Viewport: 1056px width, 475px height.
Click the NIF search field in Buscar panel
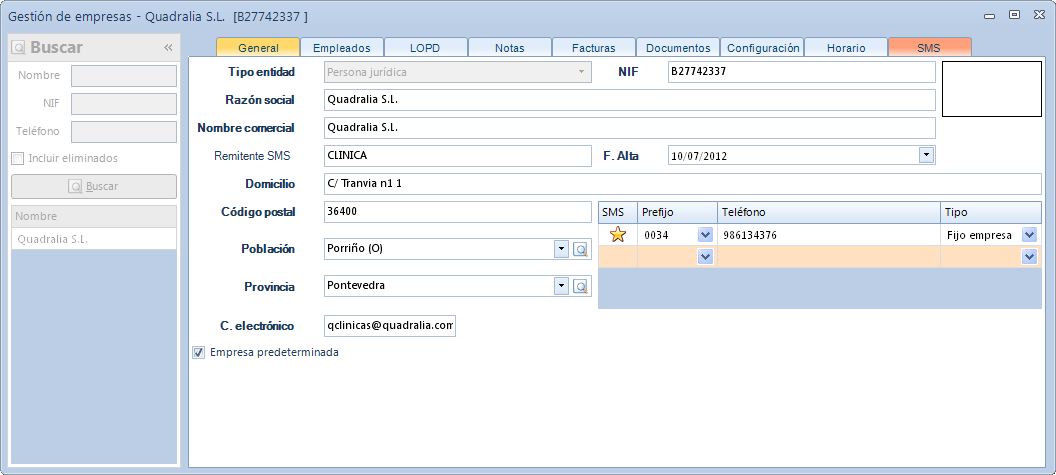point(124,104)
